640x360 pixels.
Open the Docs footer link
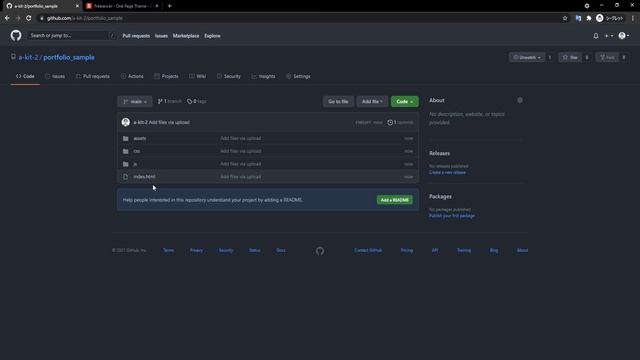point(281,250)
